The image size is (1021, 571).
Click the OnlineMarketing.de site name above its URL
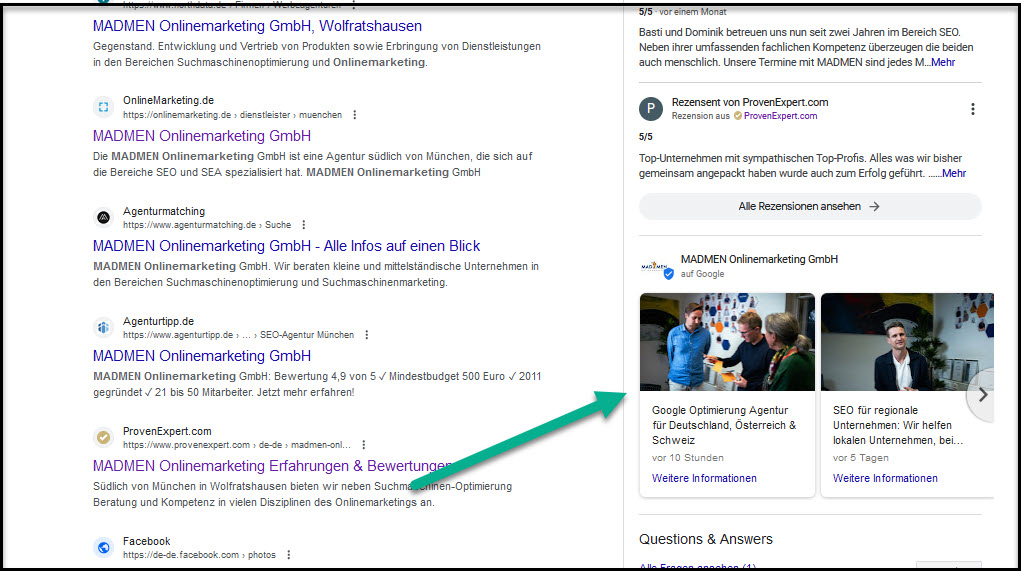(168, 100)
